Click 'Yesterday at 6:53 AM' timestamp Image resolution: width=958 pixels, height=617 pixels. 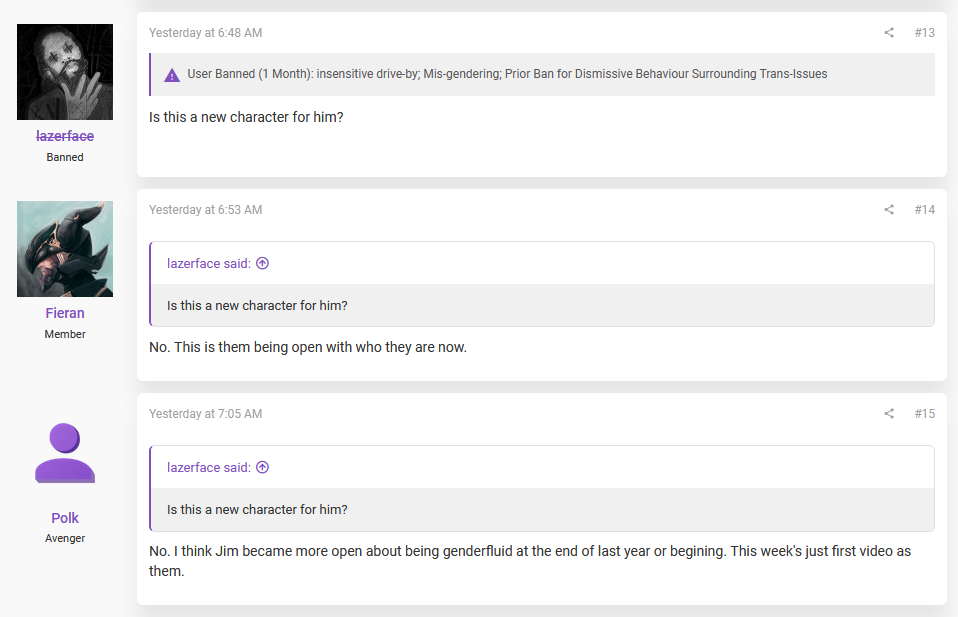coord(205,210)
